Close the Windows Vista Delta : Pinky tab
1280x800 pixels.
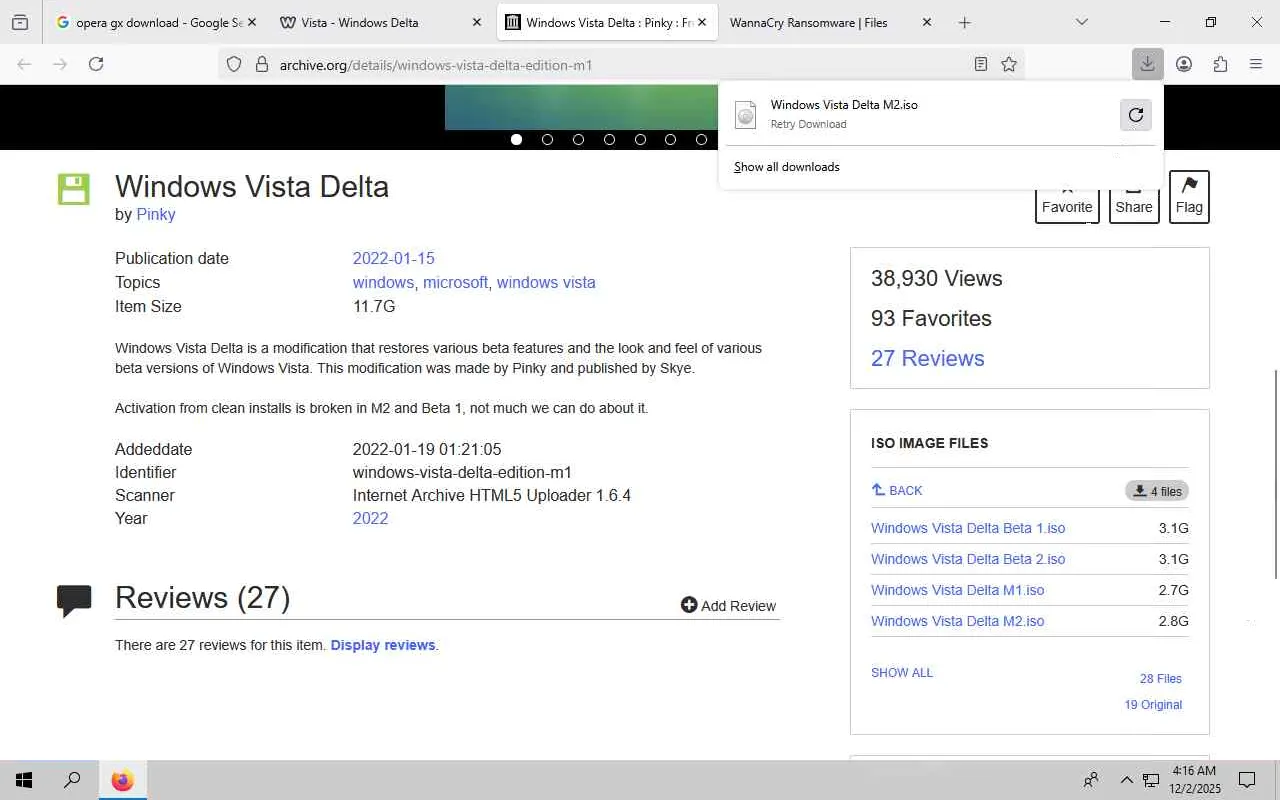point(702,22)
